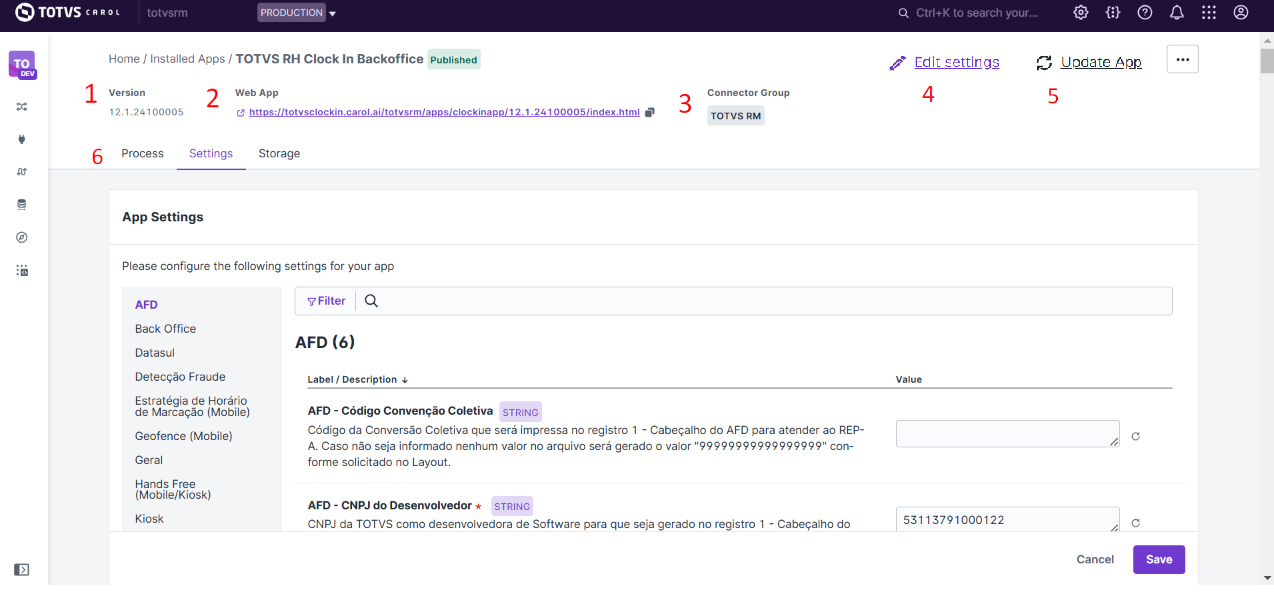This screenshot has width=1274, height=598.
Task: Click the refresh icon beside Update App
Action: pos(1044,63)
